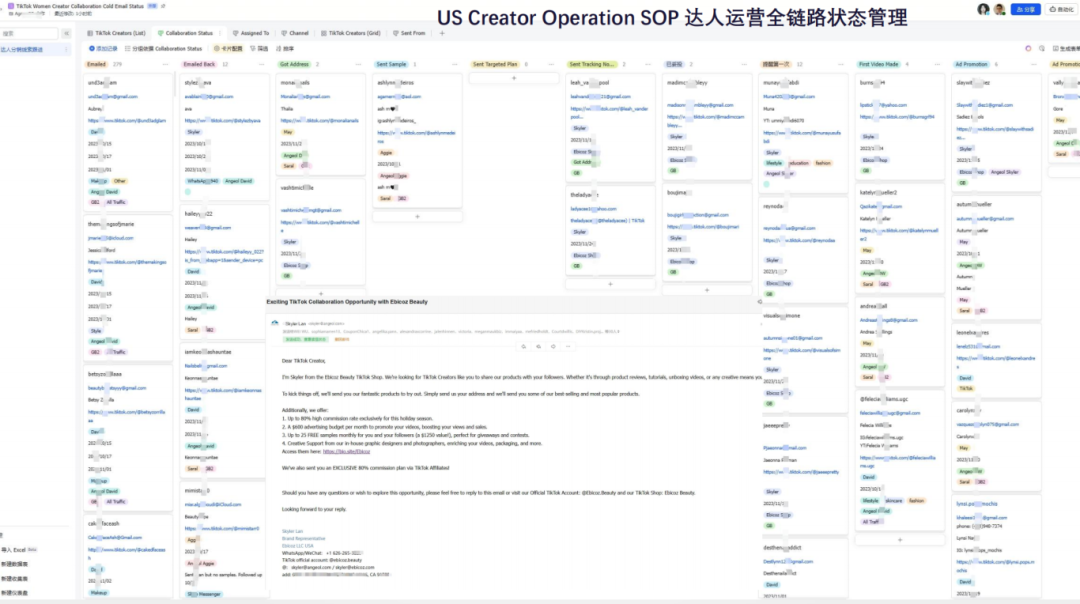1080x604 pixels.
Task: Open the Sent From view tab
Action: pos(409,33)
